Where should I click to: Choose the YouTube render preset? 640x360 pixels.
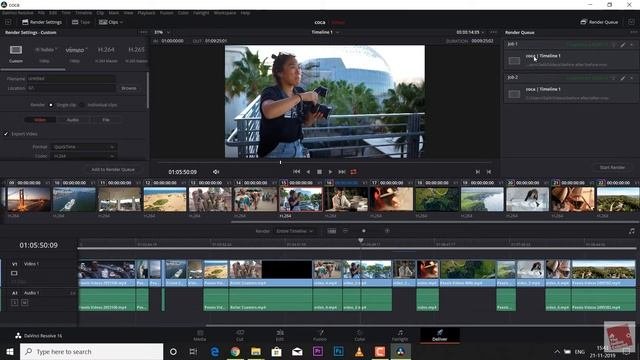coord(45,53)
